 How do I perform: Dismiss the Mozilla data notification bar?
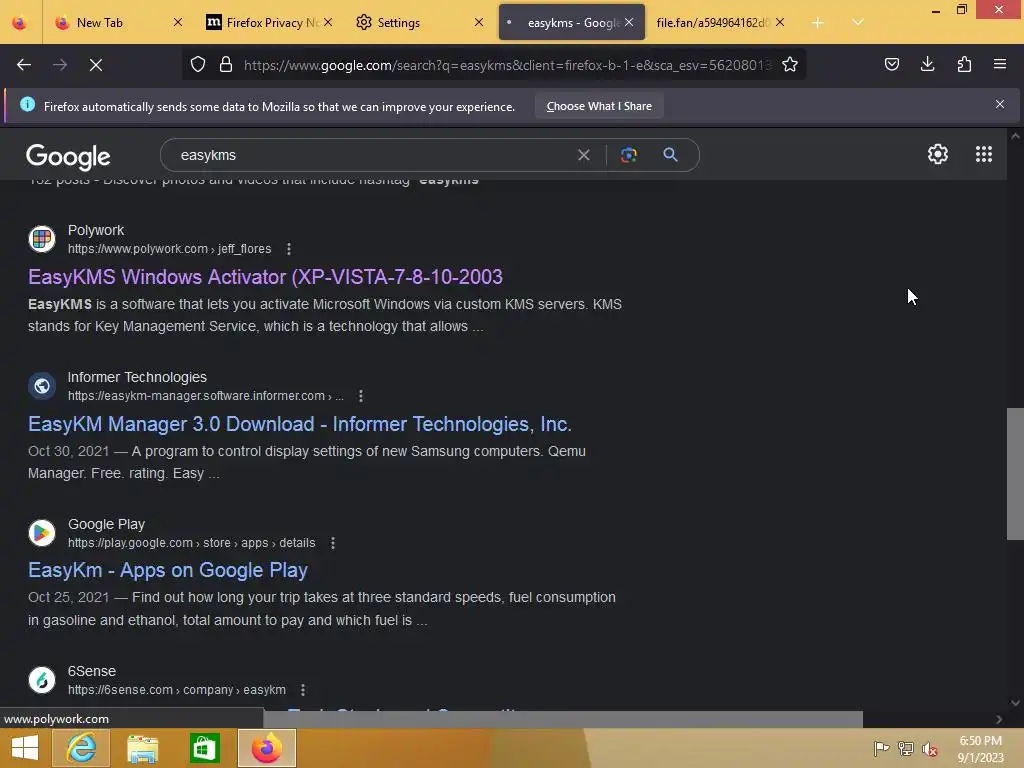click(1000, 104)
